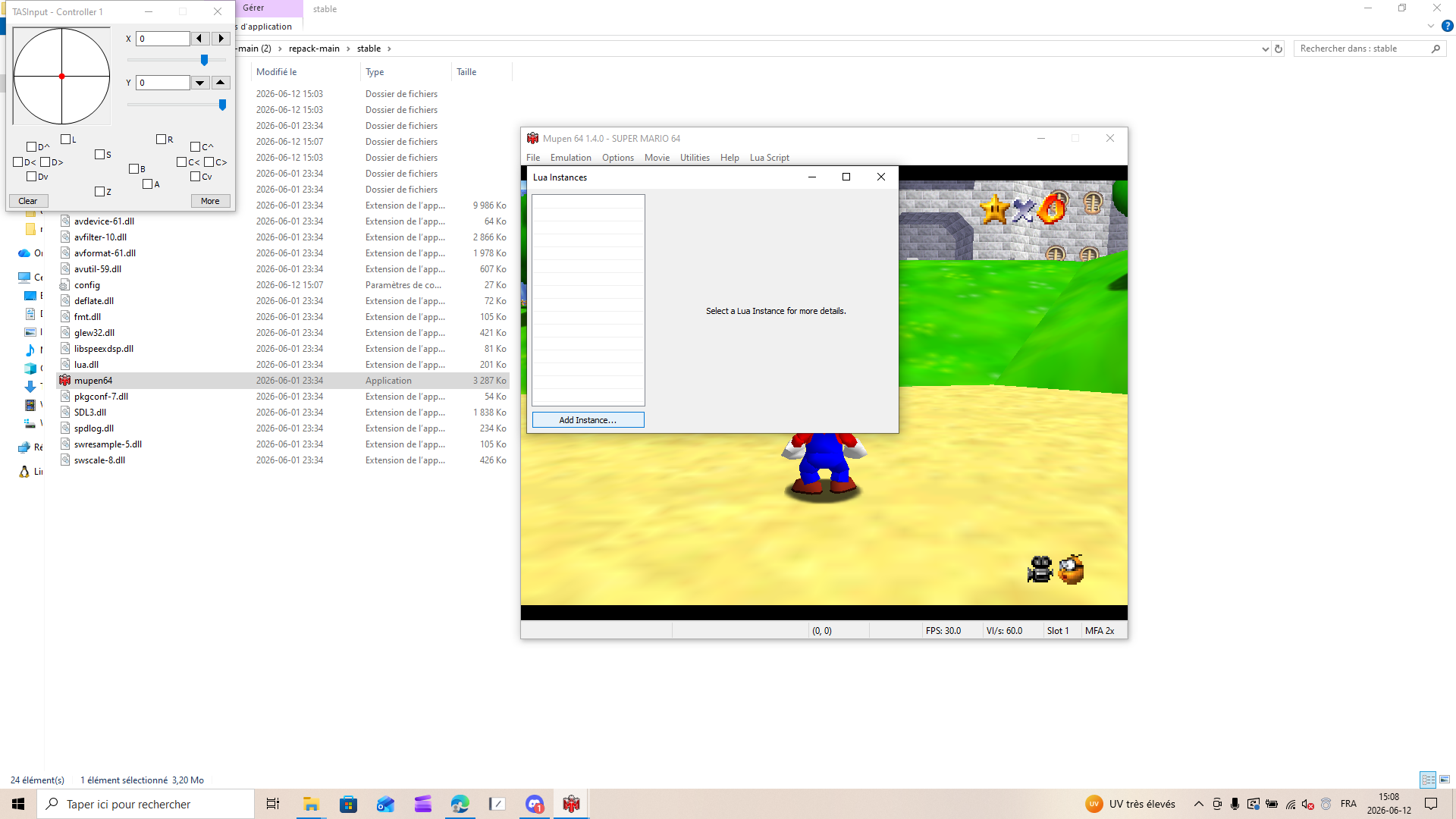Screen dimensions: 1456x819
Task: Open the Options menu in Mupen 64
Action: pyautogui.click(x=618, y=158)
